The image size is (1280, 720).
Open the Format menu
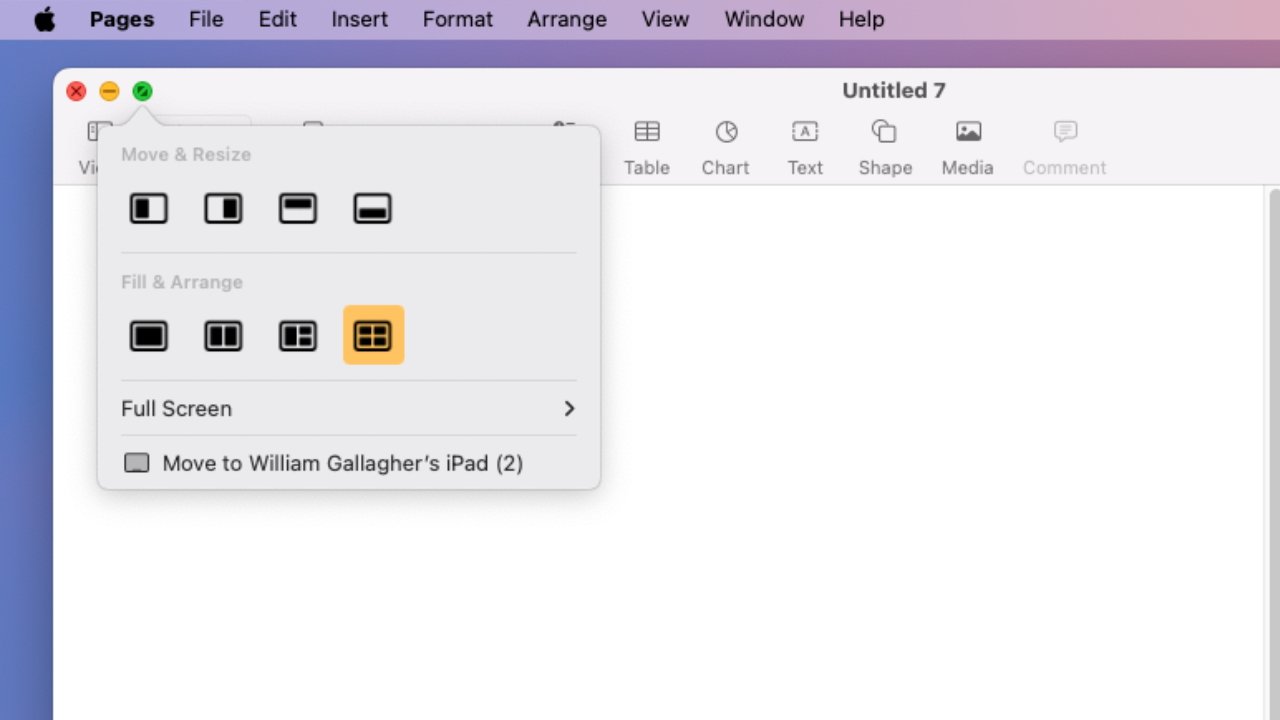coord(458,19)
